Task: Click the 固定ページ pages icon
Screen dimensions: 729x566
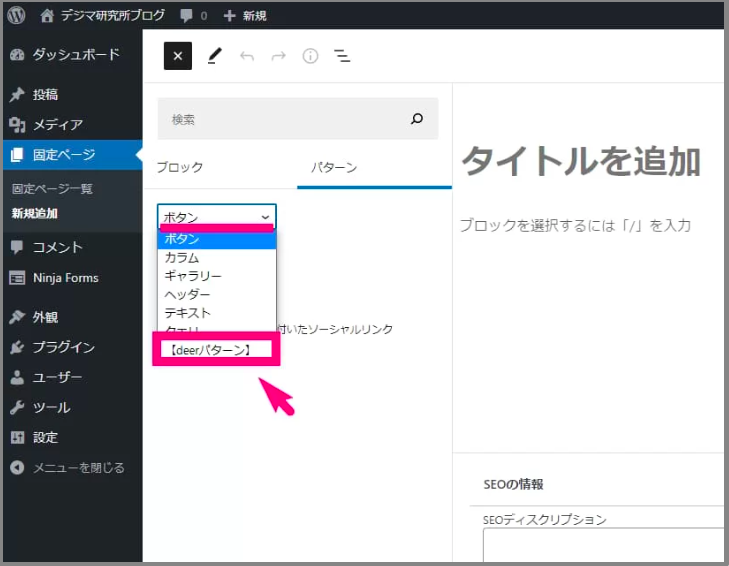Action: pyautogui.click(x=17, y=154)
